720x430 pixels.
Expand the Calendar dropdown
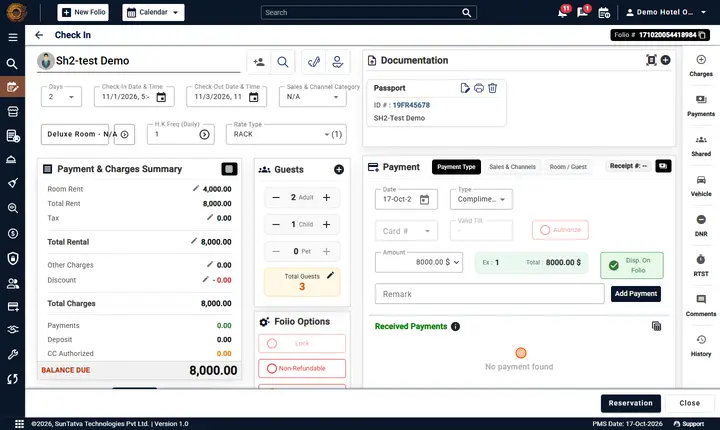(153, 12)
